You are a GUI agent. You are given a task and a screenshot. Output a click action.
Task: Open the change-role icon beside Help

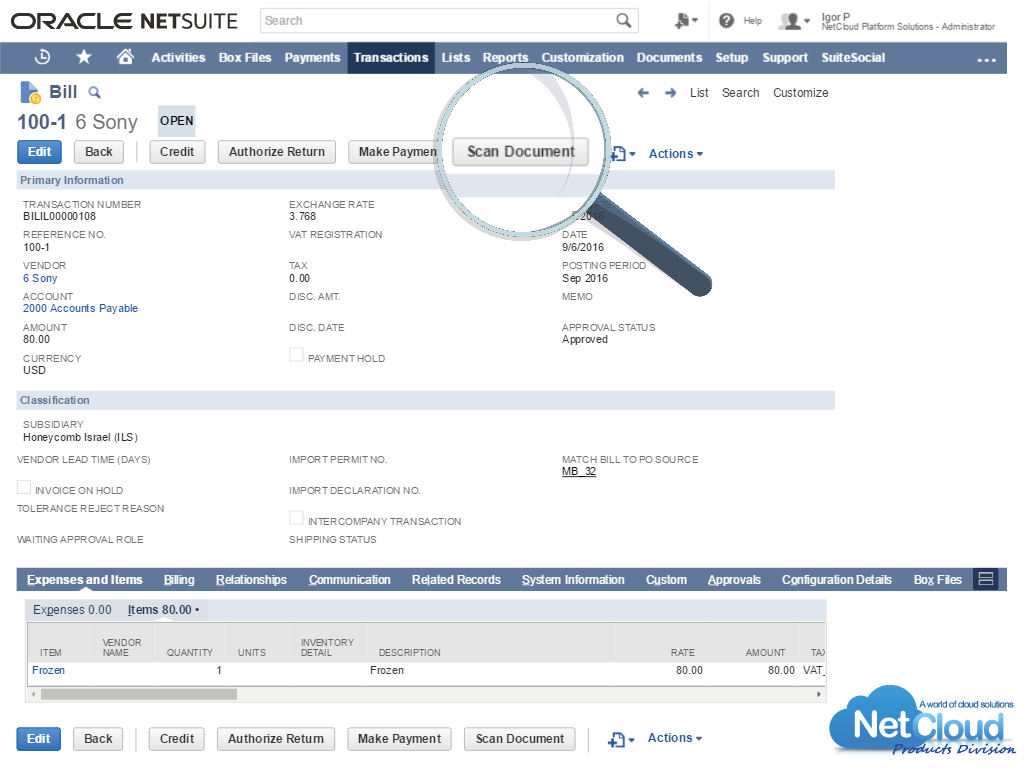tap(686, 21)
